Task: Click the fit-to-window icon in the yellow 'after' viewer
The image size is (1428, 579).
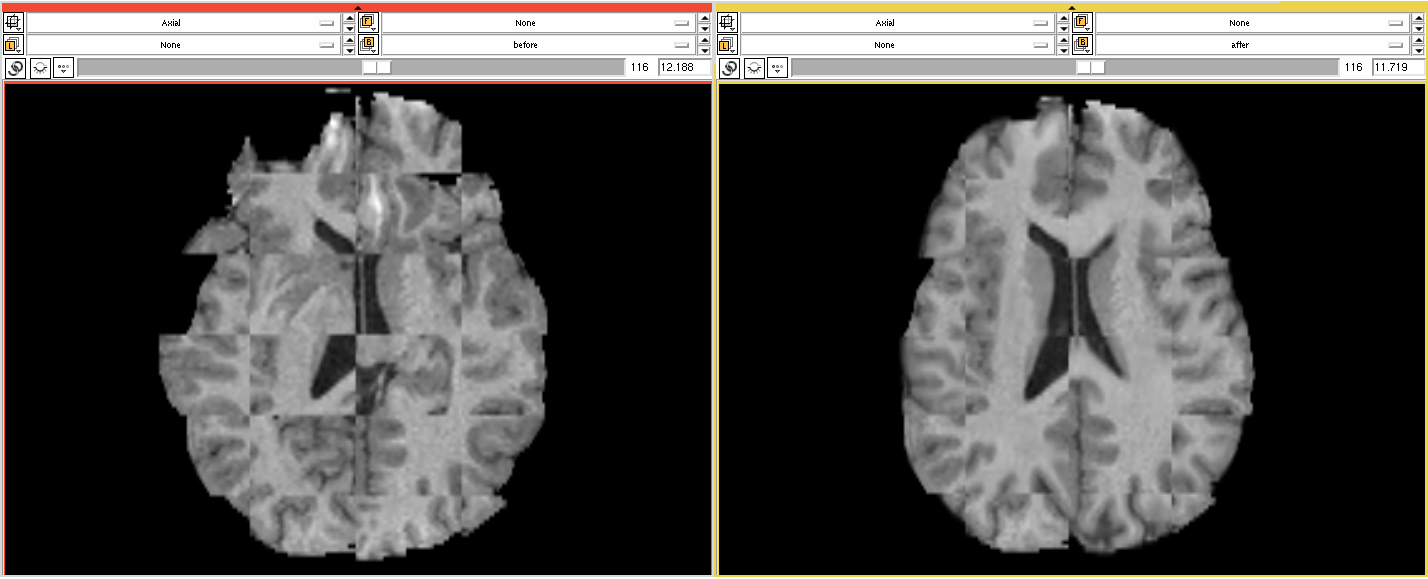Action: coord(729,22)
